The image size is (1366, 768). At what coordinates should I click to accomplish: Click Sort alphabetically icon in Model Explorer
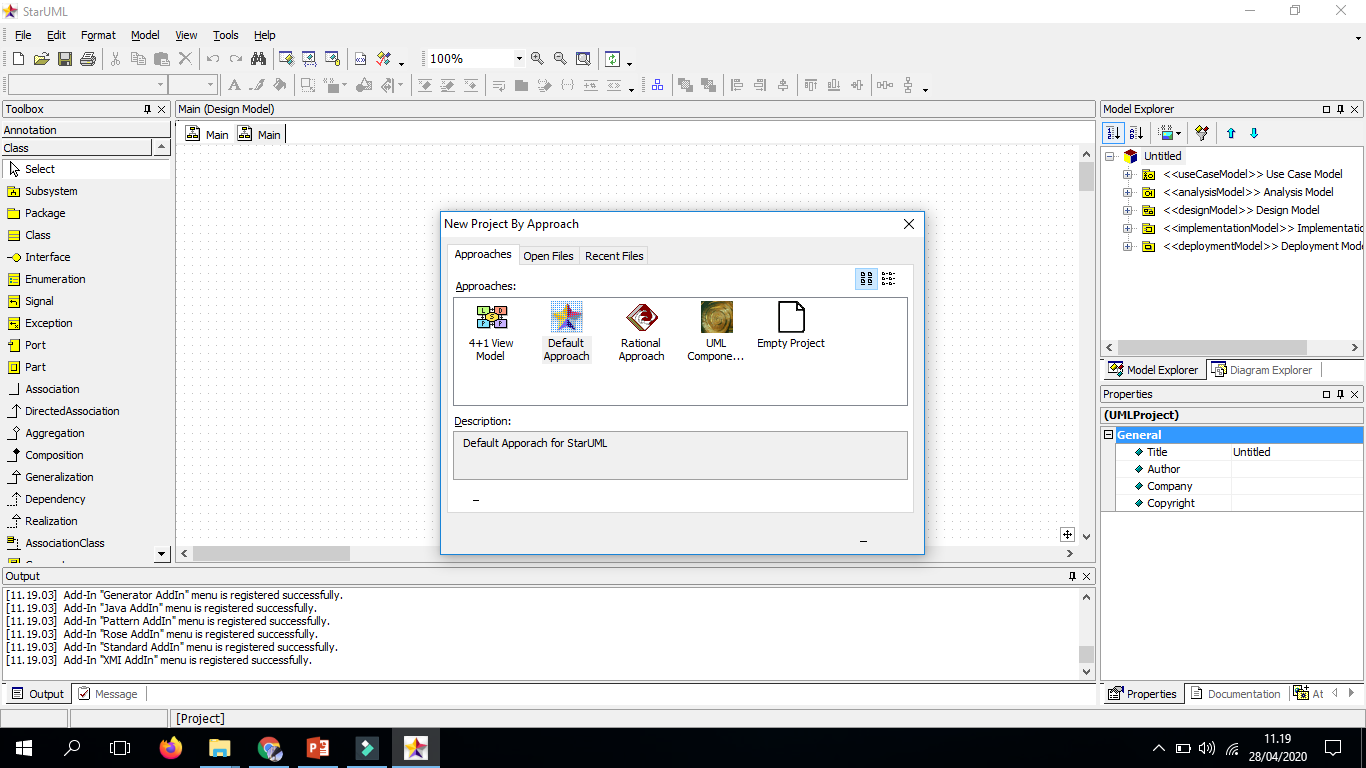point(1136,133)
